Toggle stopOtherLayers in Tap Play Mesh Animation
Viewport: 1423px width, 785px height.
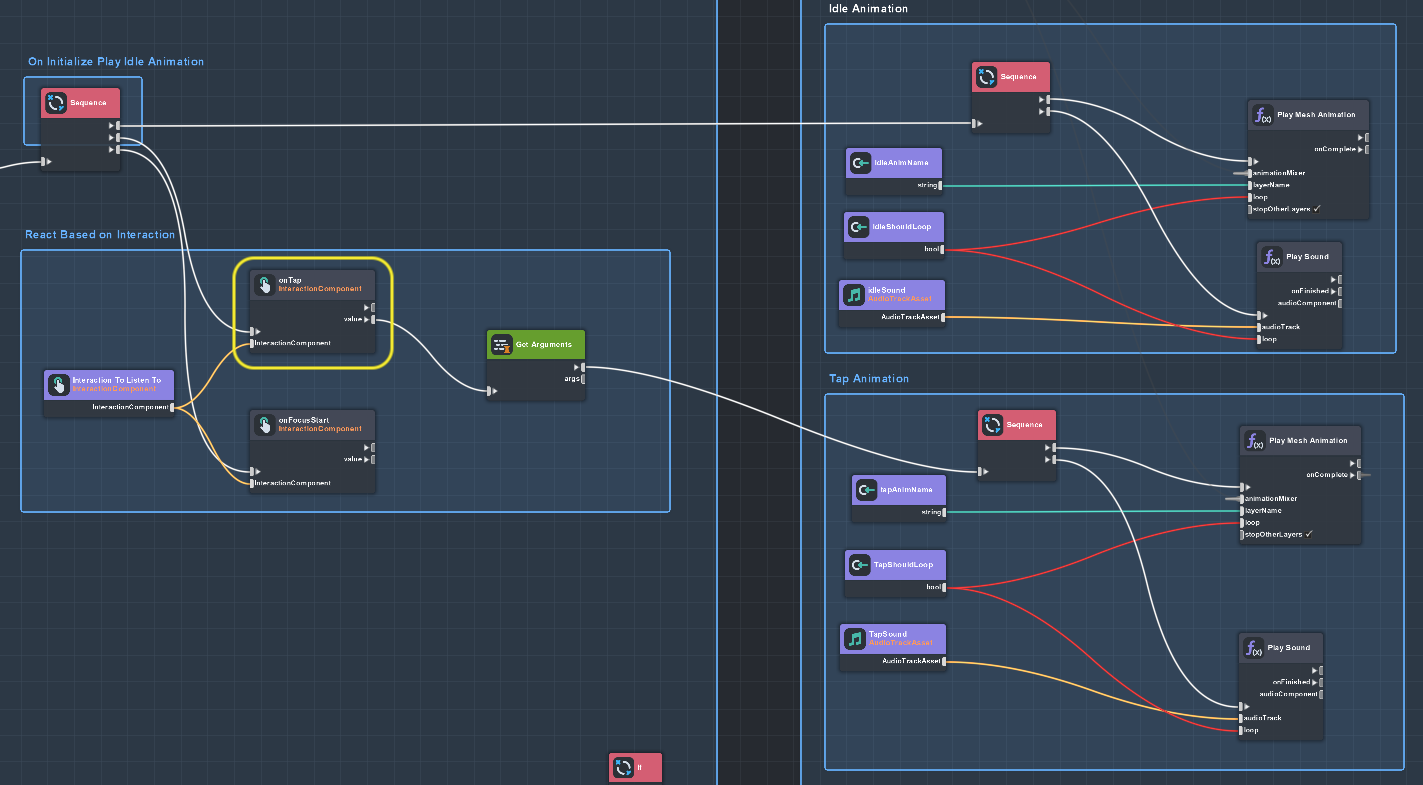(x=1309, y=534)
